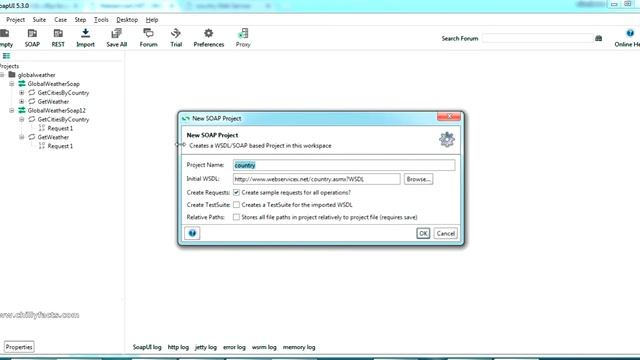Collapse the GlobalWeatherSoap12 interface node
The image size is (640, 360).
point(12,110)
